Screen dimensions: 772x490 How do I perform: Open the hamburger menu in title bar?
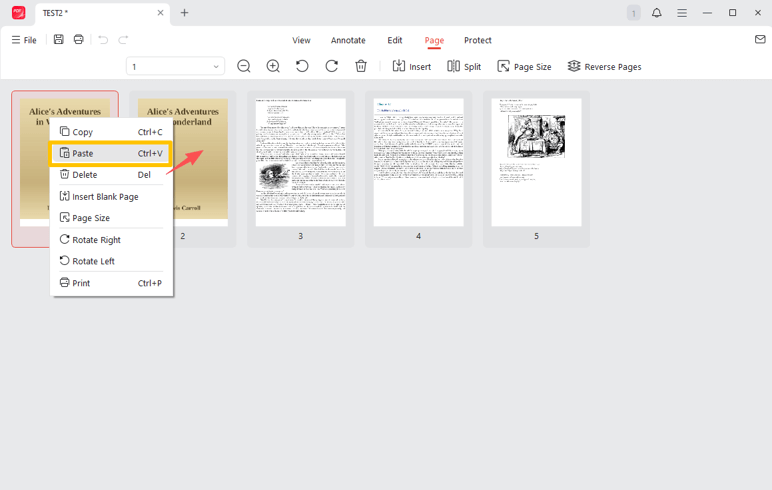[682, 13]
